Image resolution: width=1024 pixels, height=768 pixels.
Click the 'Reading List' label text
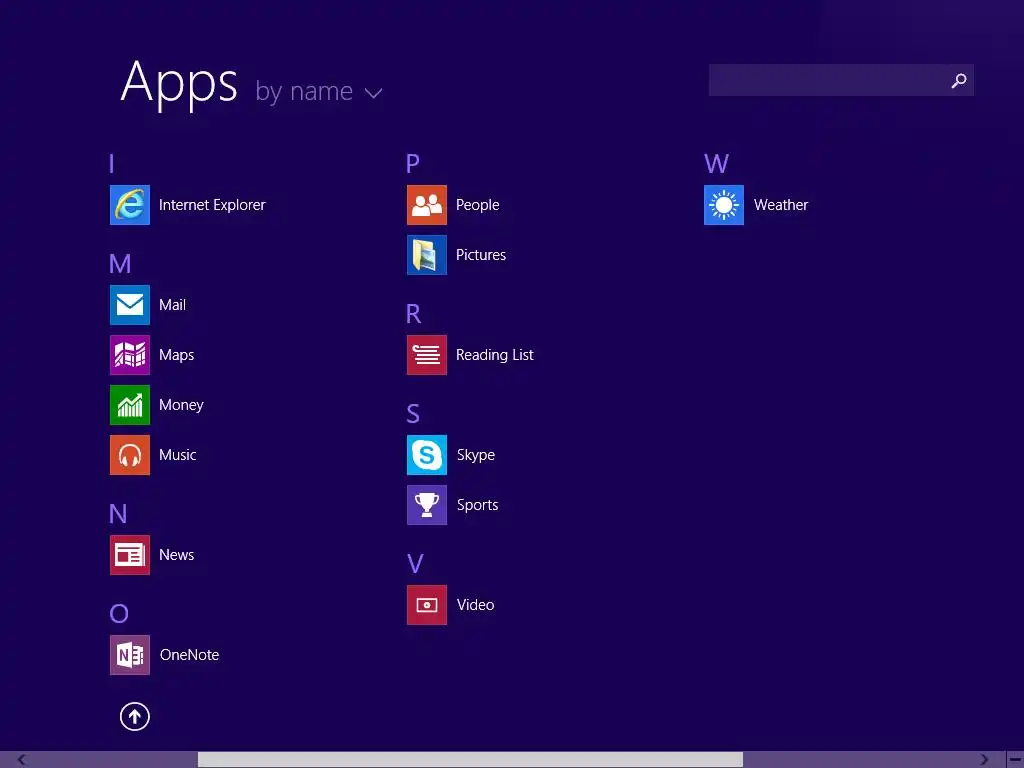click(x=494, y=355)
